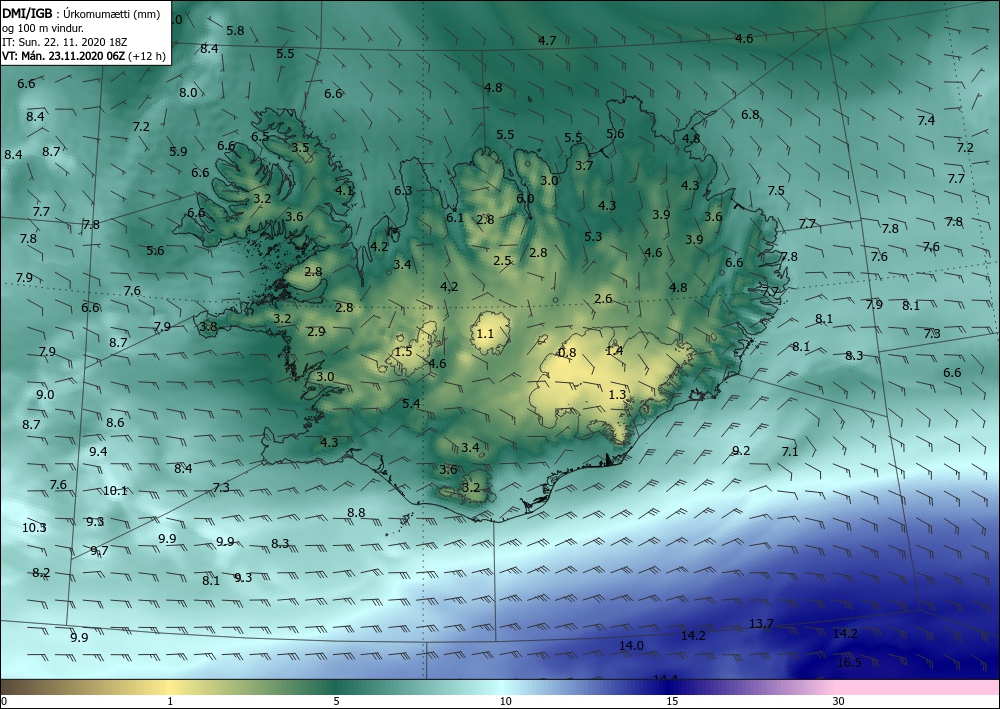The height and width of the screenshot is (709, 1000).
Task: Click the map value 5.4
Action: [411, 404]
